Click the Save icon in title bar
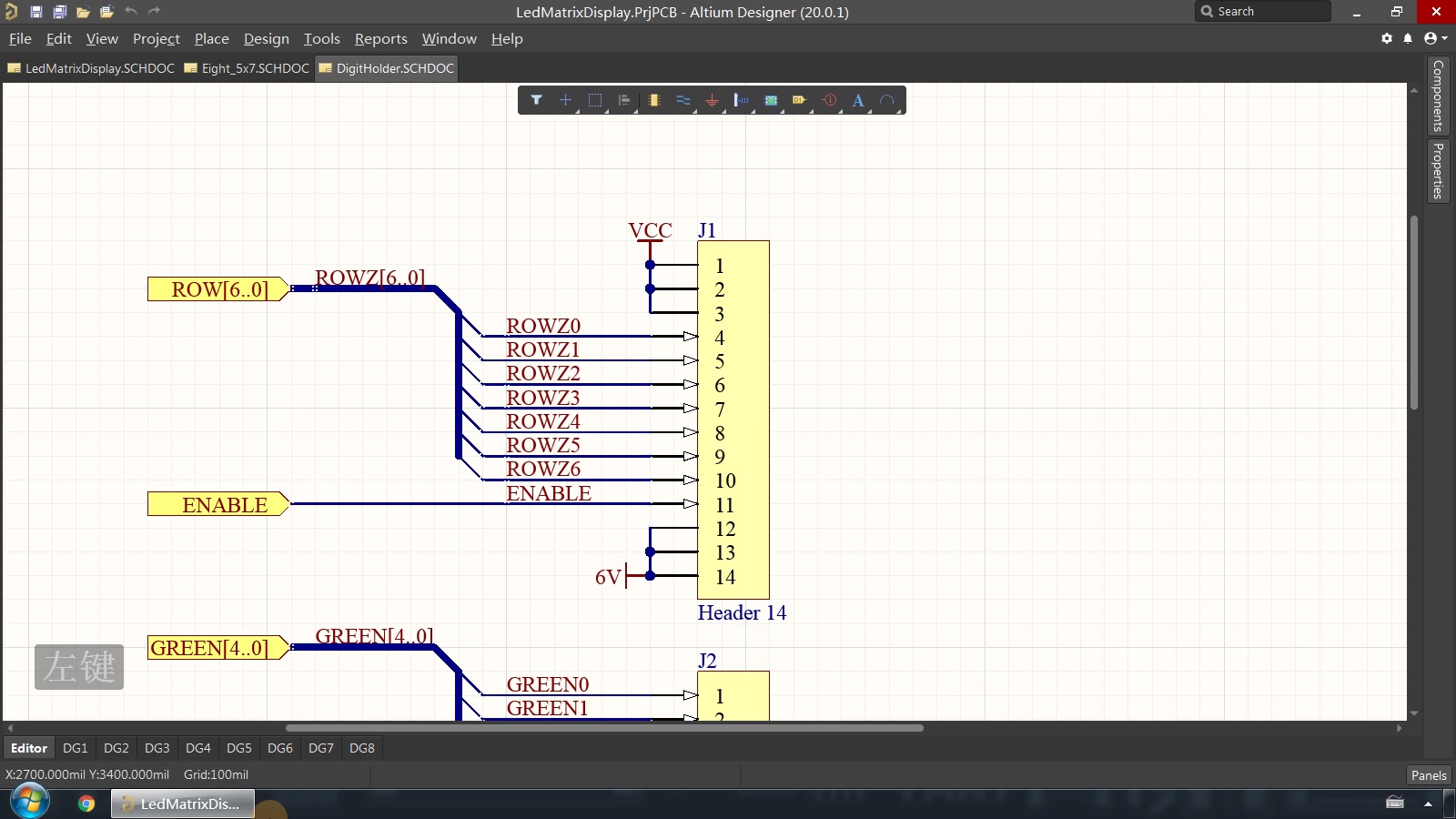Viewport: 1456px width, 819px height. 35,12
